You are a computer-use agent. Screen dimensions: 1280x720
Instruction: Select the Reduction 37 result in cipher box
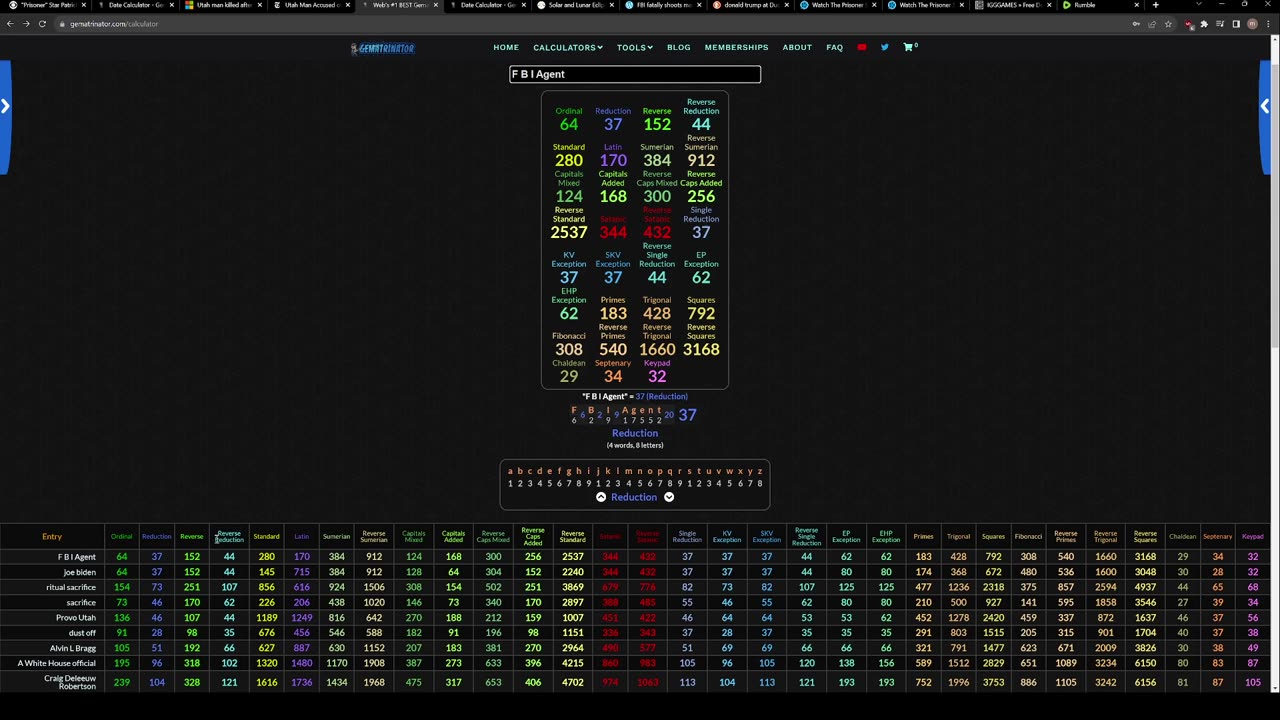tap(613, 120)
